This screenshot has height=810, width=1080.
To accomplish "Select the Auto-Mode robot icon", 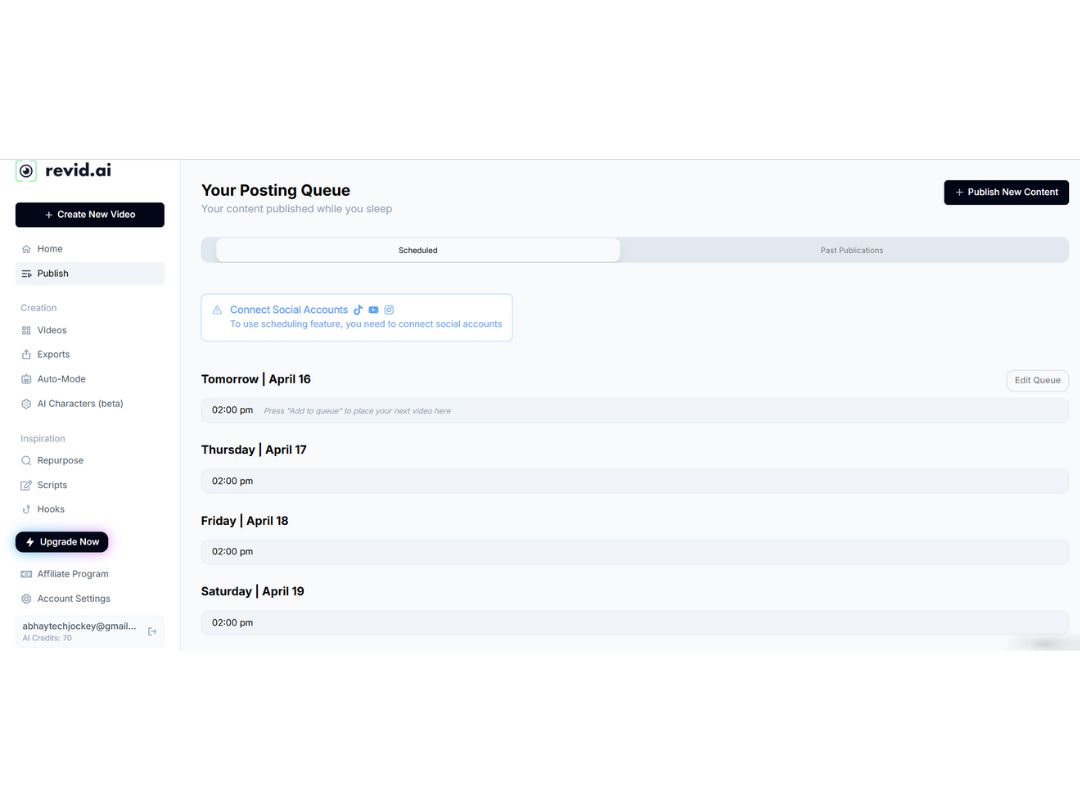I will click(26, 380).
